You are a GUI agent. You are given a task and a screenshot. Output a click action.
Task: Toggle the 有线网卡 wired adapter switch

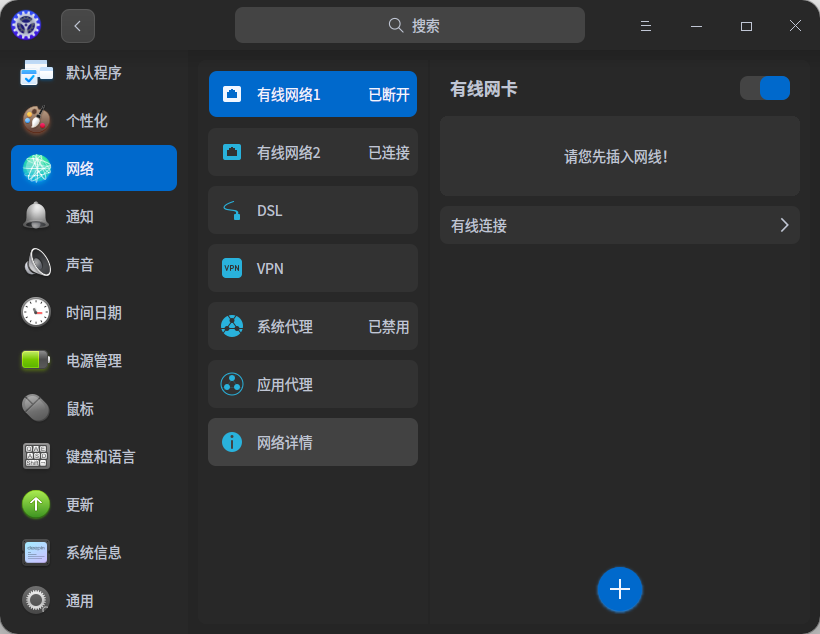[x=764, y=88]
